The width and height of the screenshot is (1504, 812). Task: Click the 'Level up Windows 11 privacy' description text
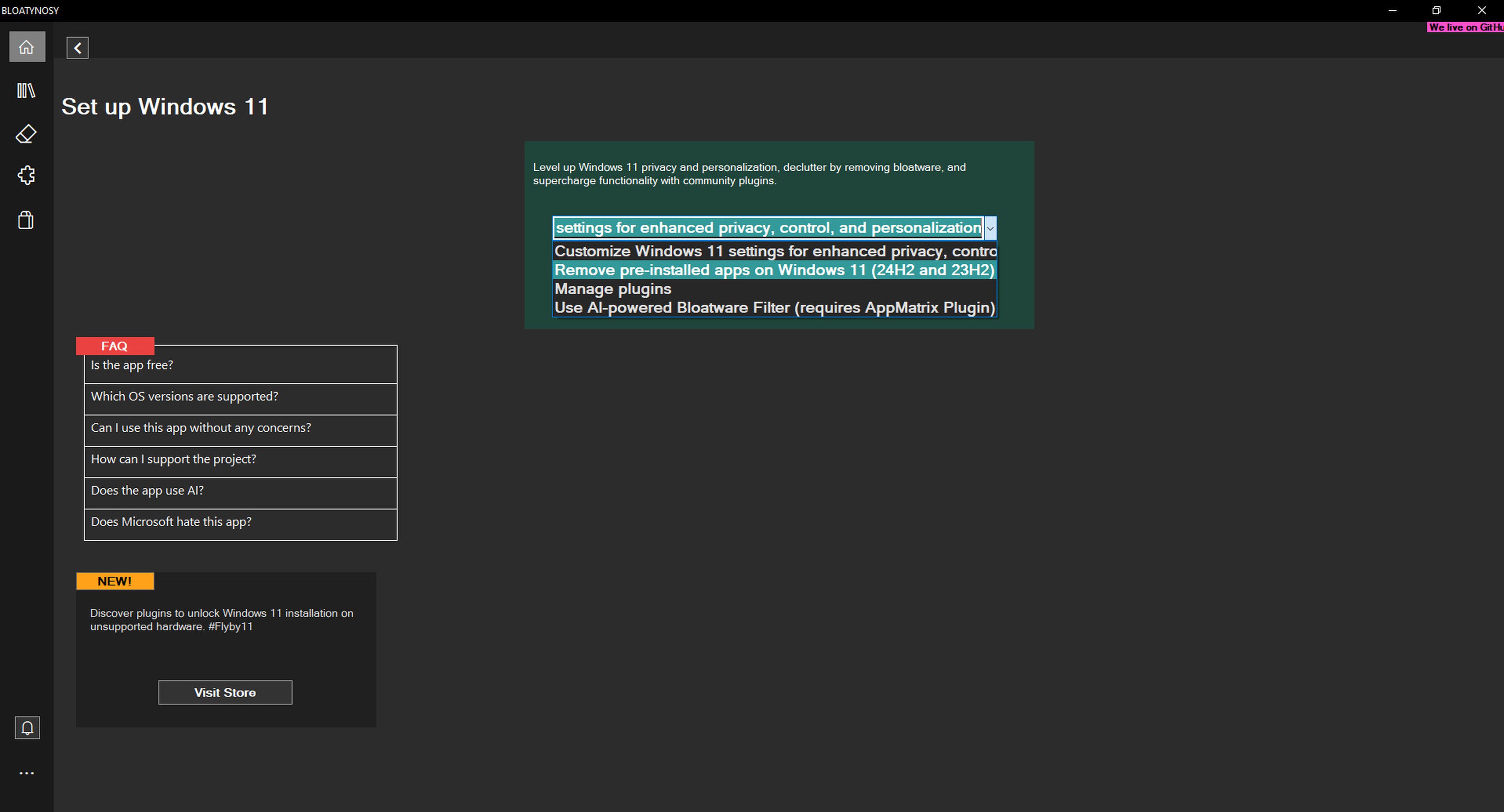749,174
